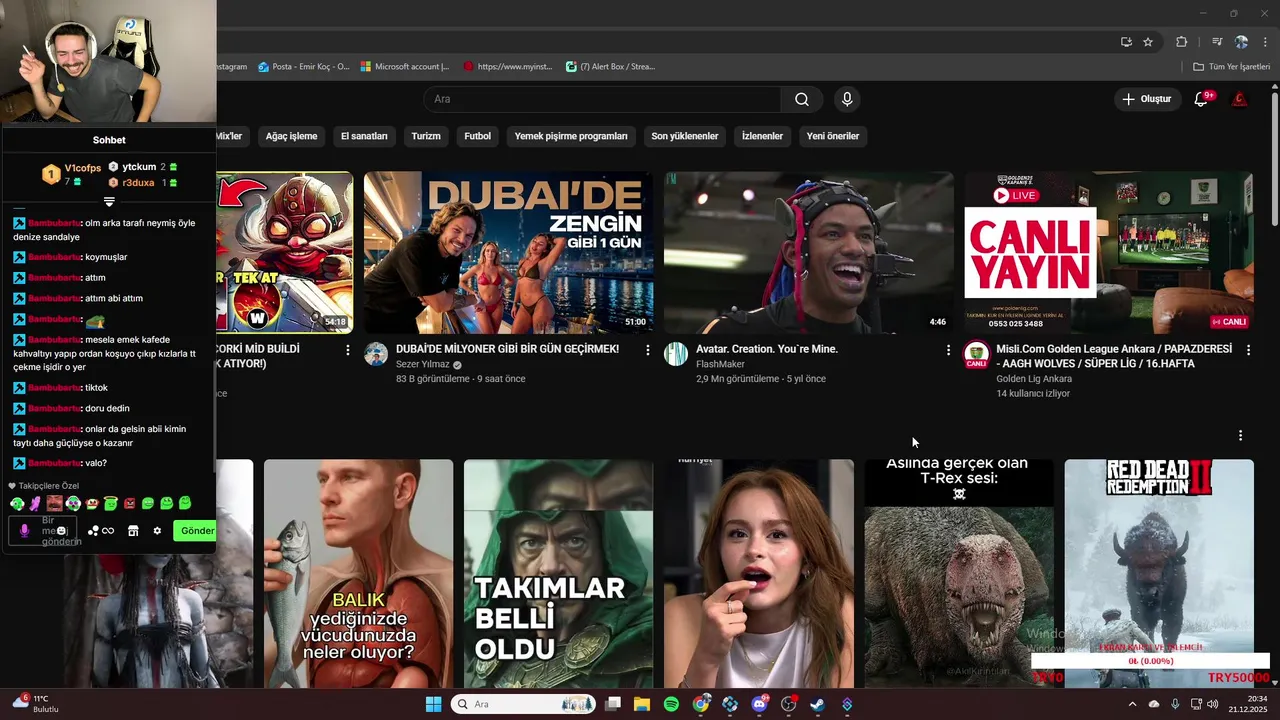
Task: Open Chrome profile picture
Action: pyautogui.click(x=1241, y=42)
